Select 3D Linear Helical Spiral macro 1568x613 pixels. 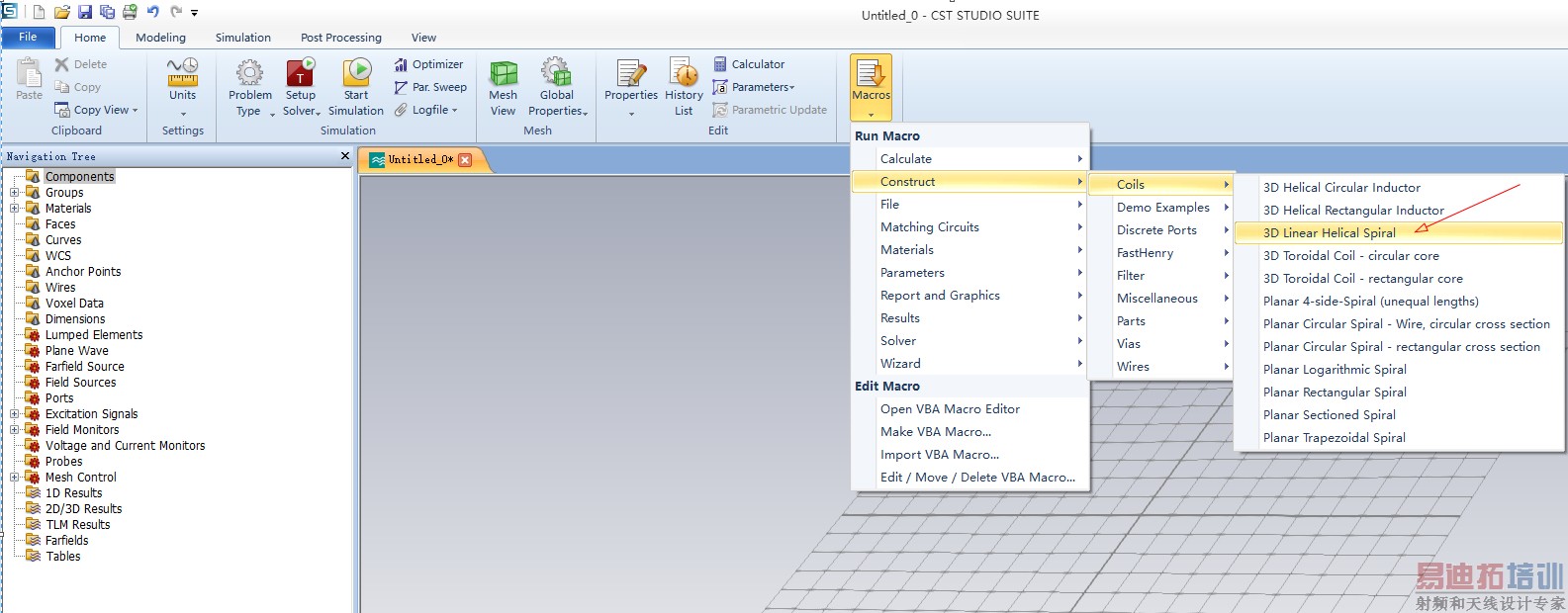pyautogui.click(x=1399, y=233)
